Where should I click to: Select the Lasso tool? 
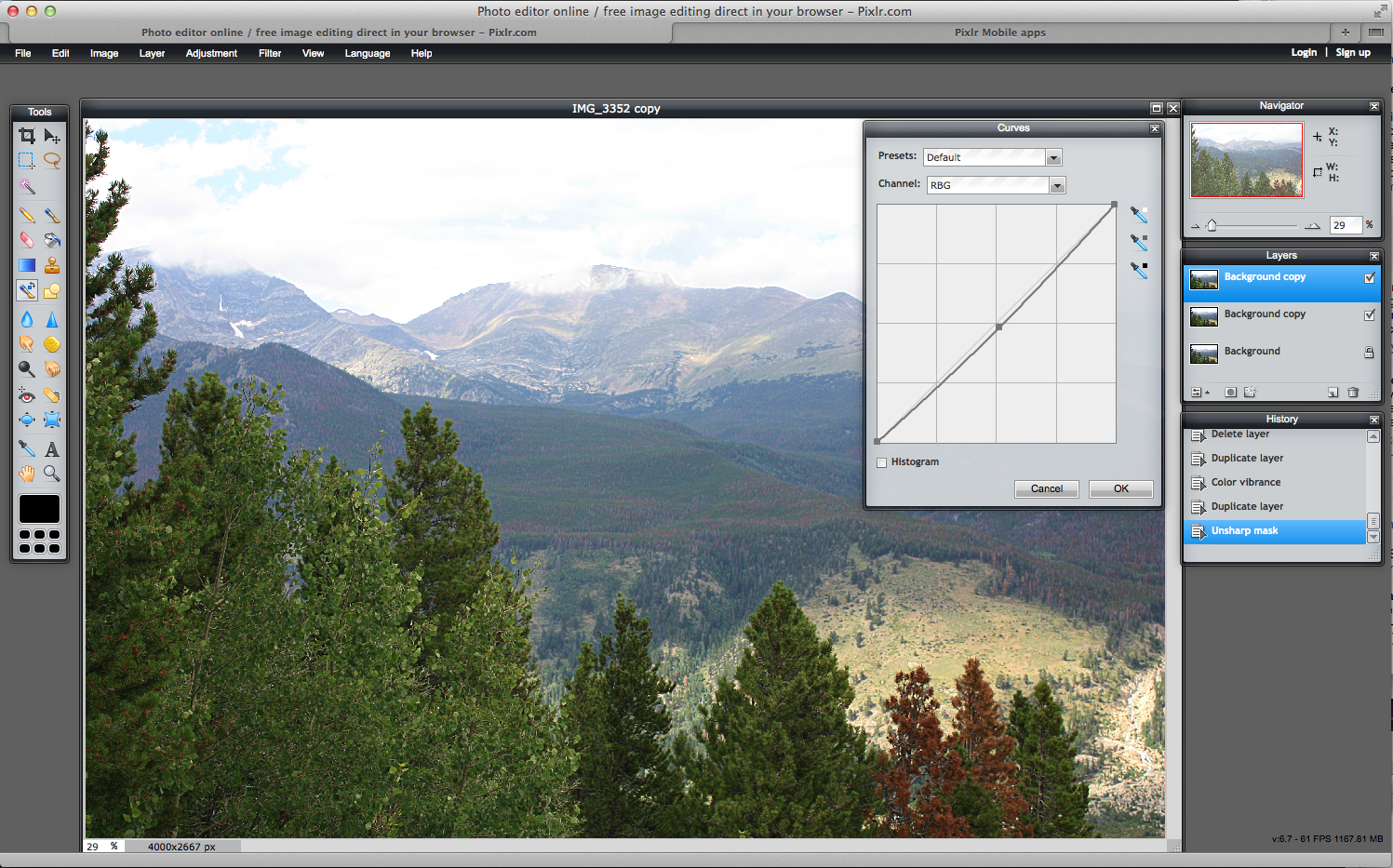coord(52,161)
